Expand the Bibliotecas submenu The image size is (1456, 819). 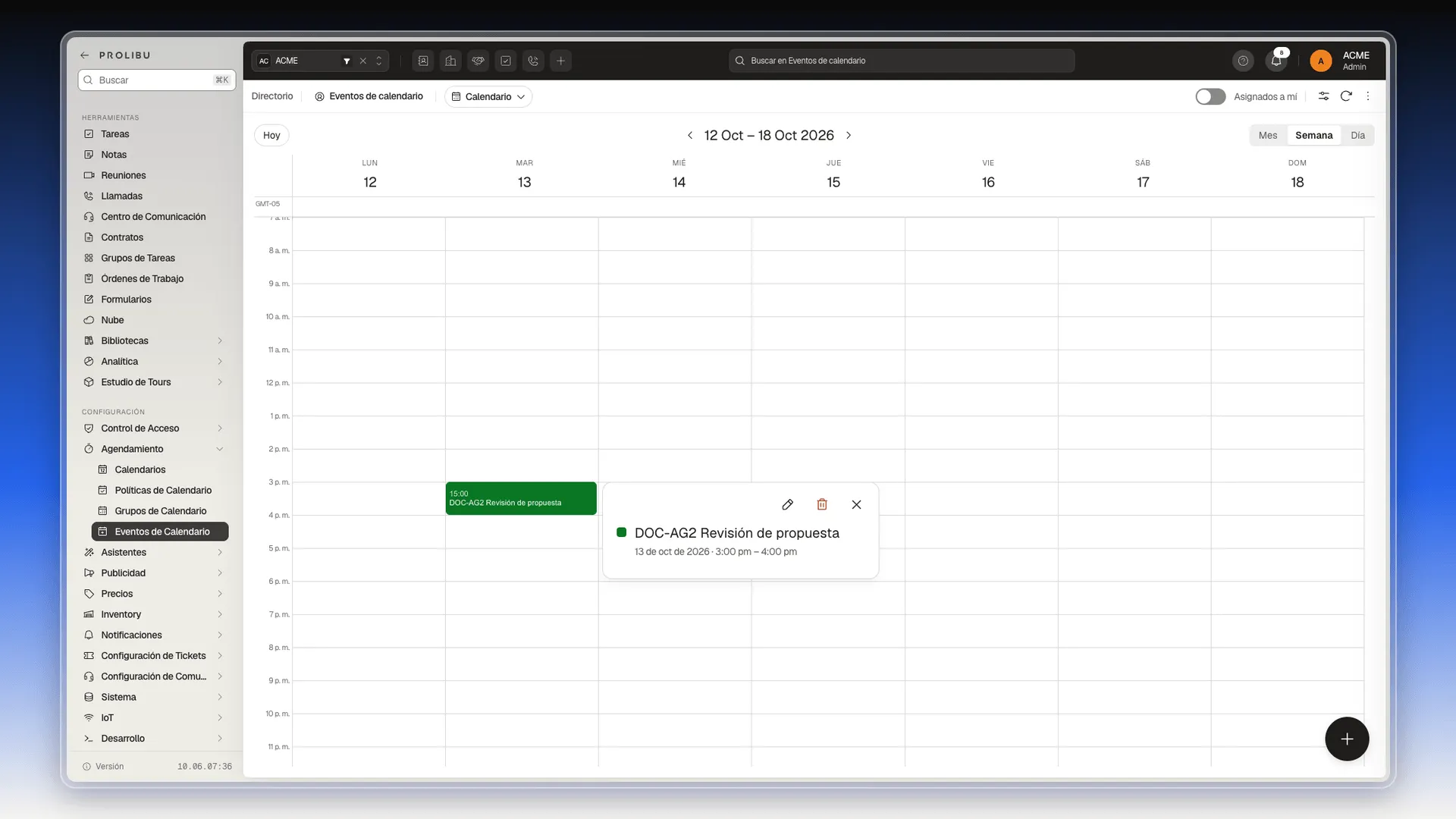tap(220, 341)
